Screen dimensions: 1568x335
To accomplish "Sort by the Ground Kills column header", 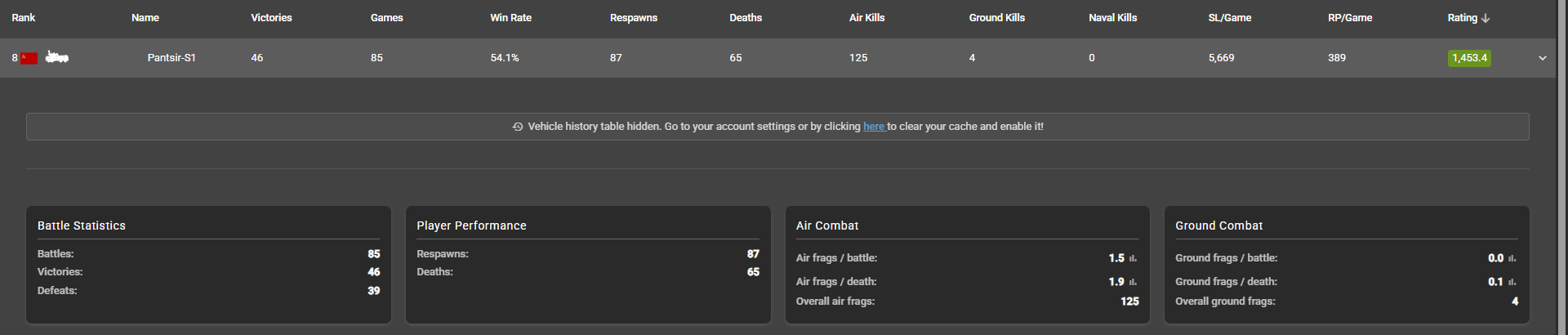I will (x=996, y=18).
